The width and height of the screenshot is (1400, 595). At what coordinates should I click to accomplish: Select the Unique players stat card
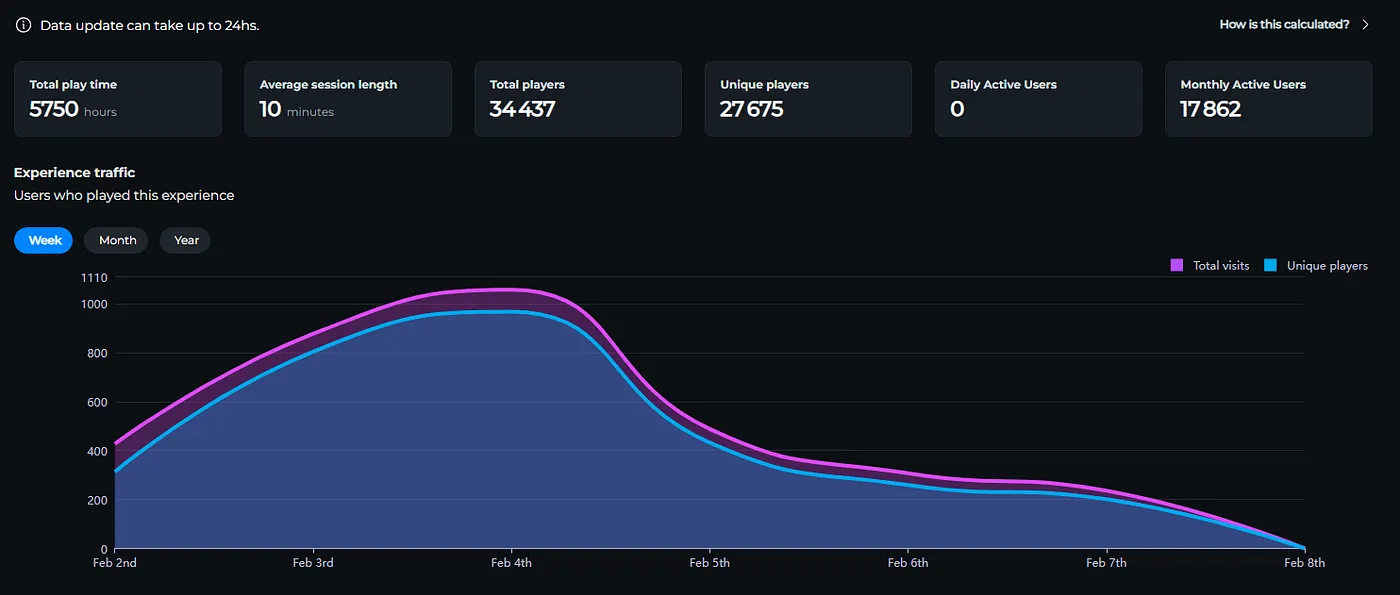pos(808,99)
